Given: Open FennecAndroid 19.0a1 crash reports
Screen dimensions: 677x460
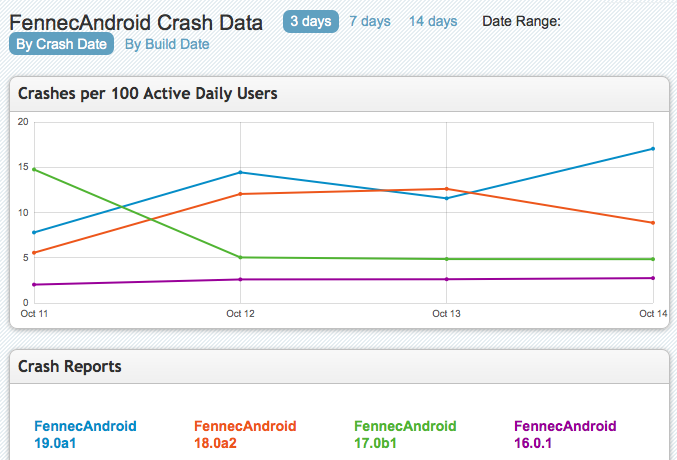Looking at the screenshot, I should coord(85,433).
